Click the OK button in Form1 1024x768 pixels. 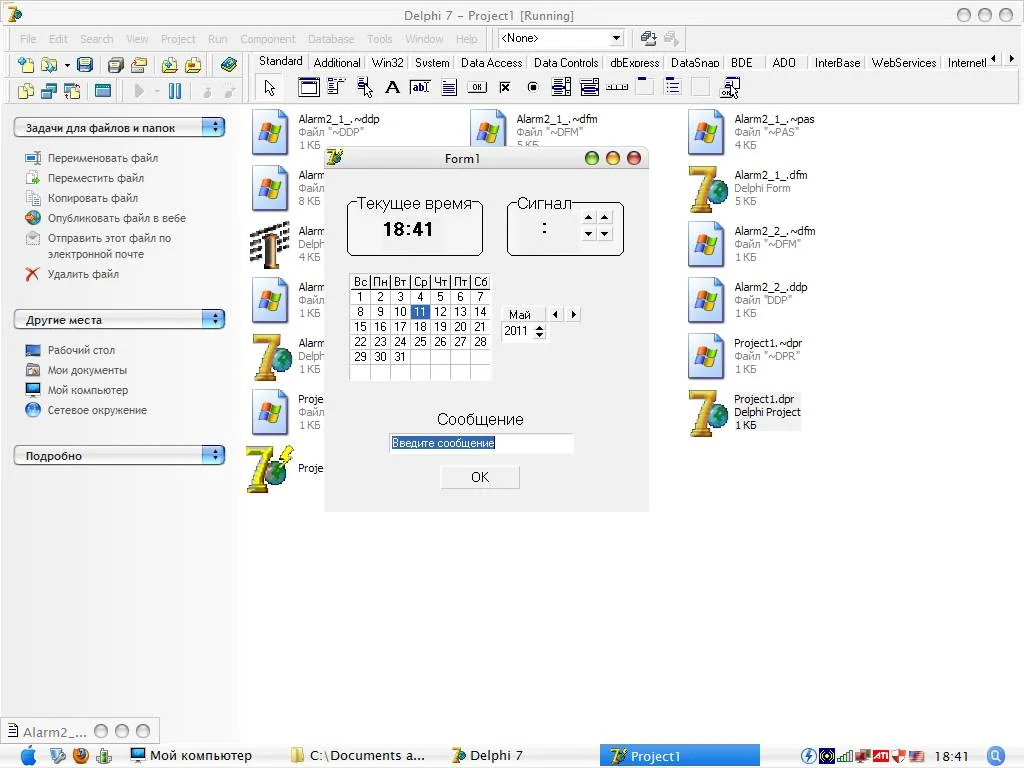(x=480, y=477)
